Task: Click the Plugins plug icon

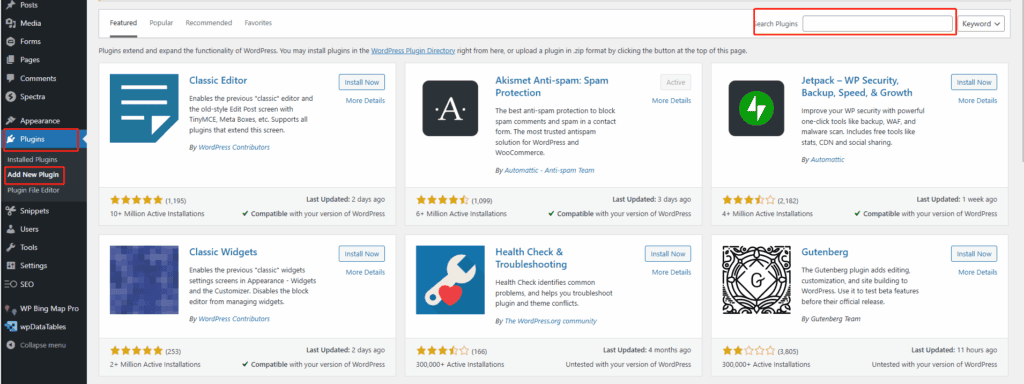Action: pos(10,139)
